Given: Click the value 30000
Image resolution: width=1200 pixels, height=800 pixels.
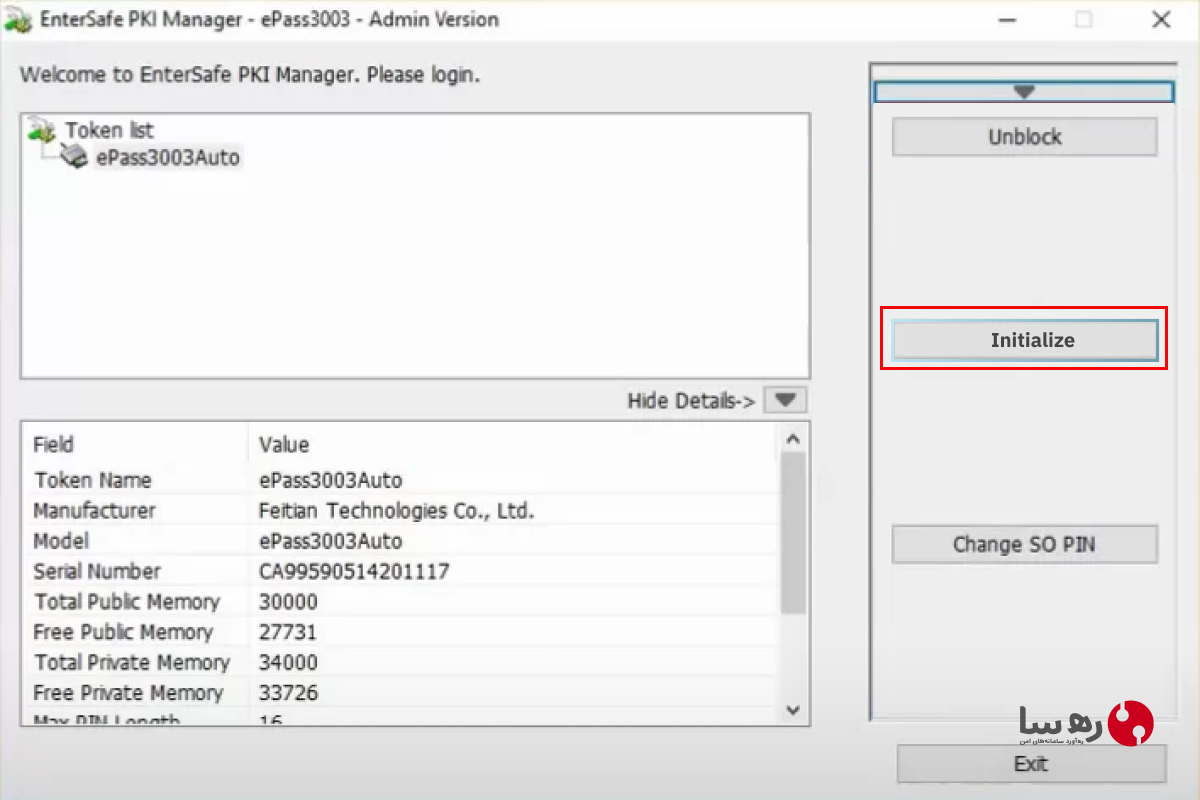Looking at the screenshot, I should (288, 602).
